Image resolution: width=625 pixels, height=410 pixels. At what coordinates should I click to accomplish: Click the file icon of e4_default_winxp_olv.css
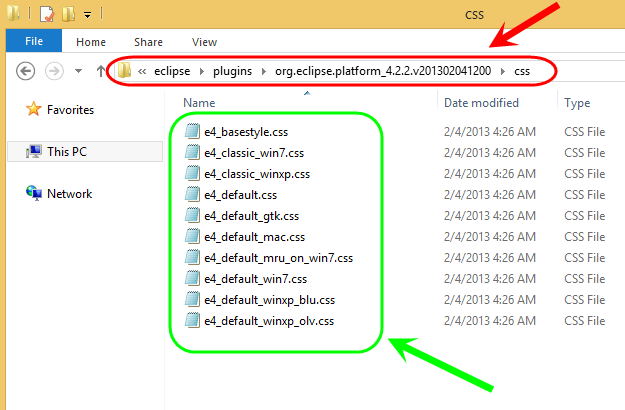[x=193, y=320]
